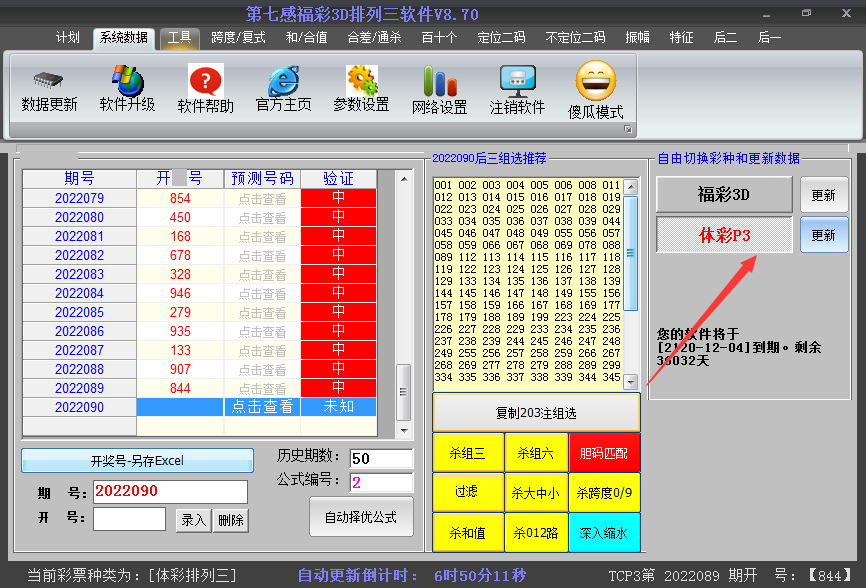The width and height of the screenshot is (866, 588).
Task: Select period cell 2022084
Action: point(80,293)
